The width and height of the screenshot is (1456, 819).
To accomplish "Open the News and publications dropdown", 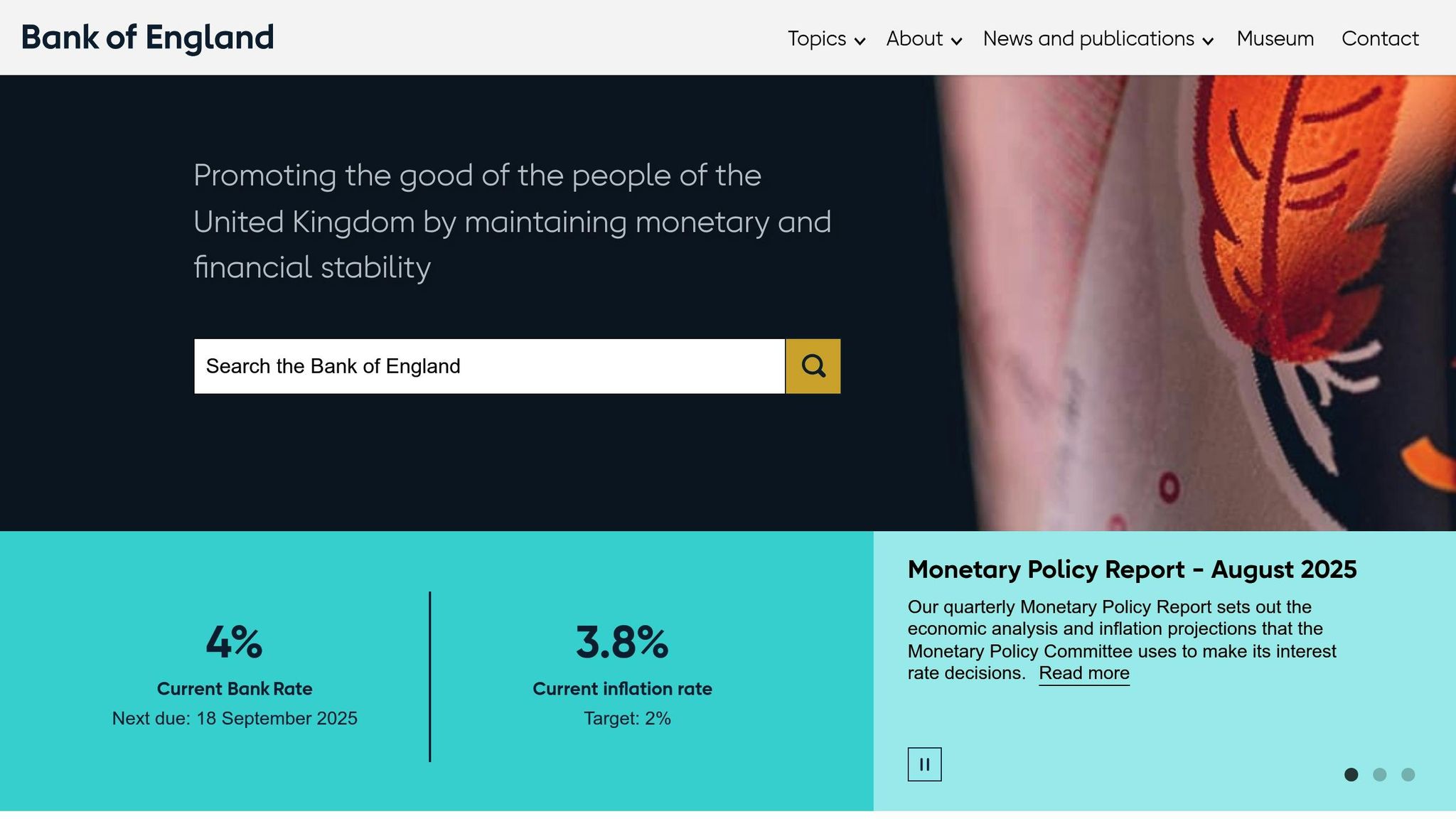I will tap(1088, 39).
